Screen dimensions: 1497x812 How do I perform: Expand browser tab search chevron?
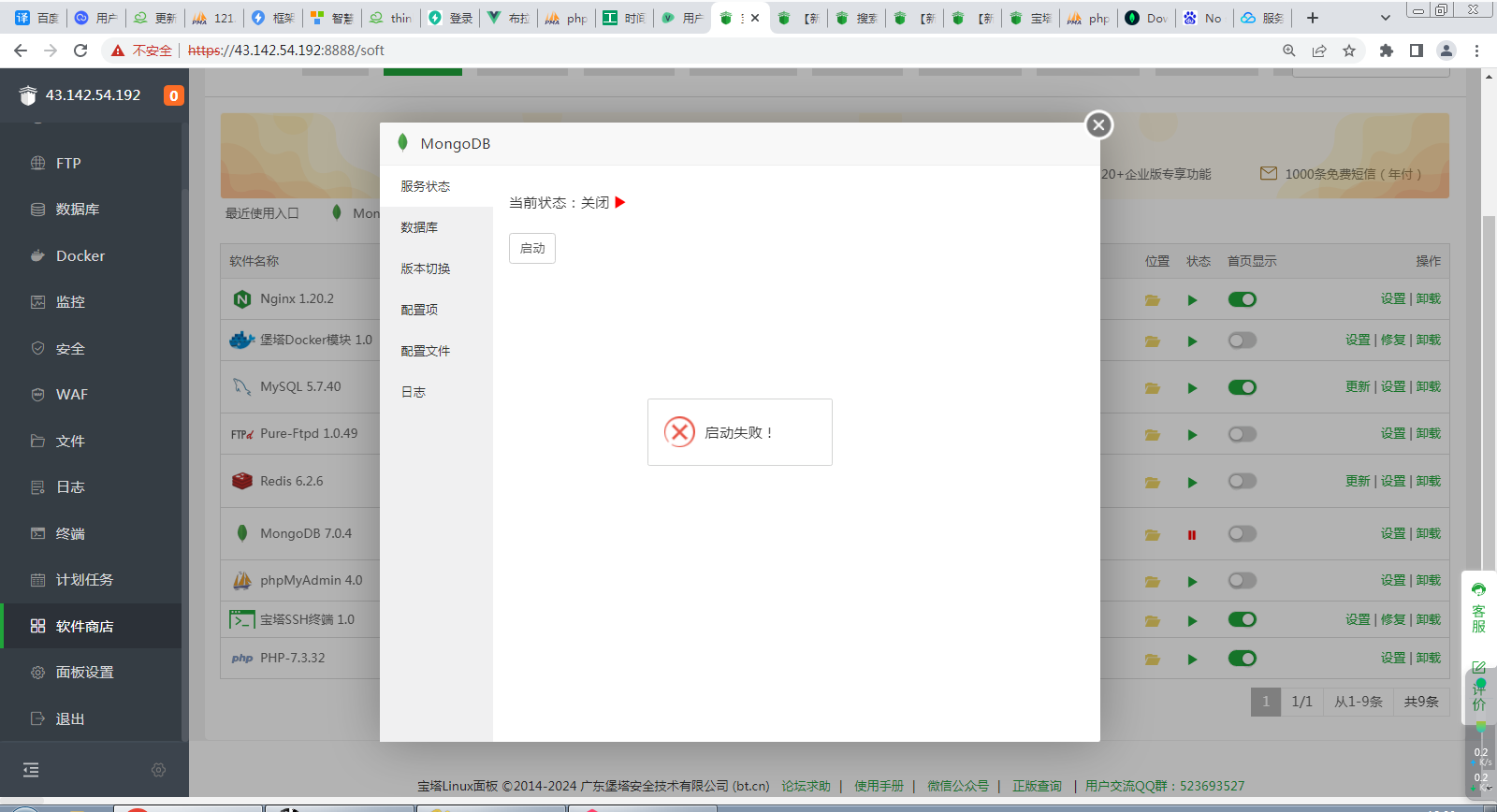(1386, 18)
